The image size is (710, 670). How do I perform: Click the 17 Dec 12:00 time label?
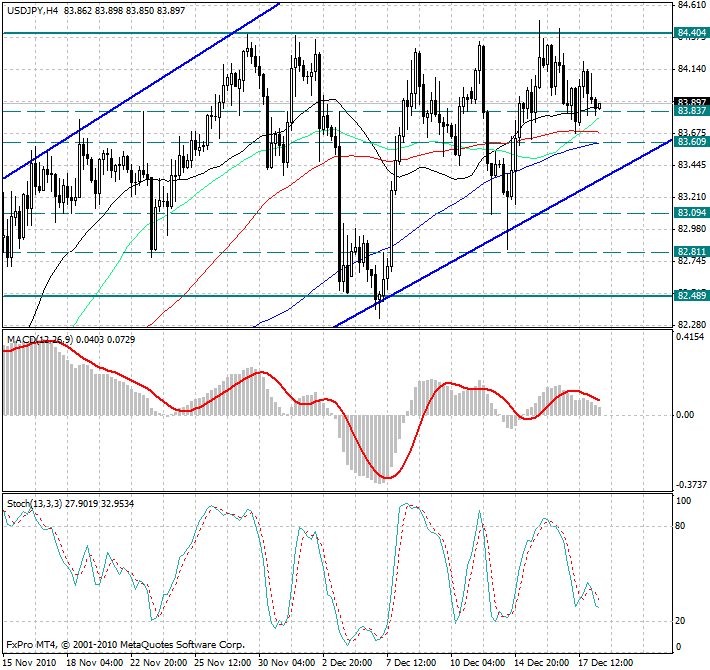pyautogui.click(x=606, y=663)
